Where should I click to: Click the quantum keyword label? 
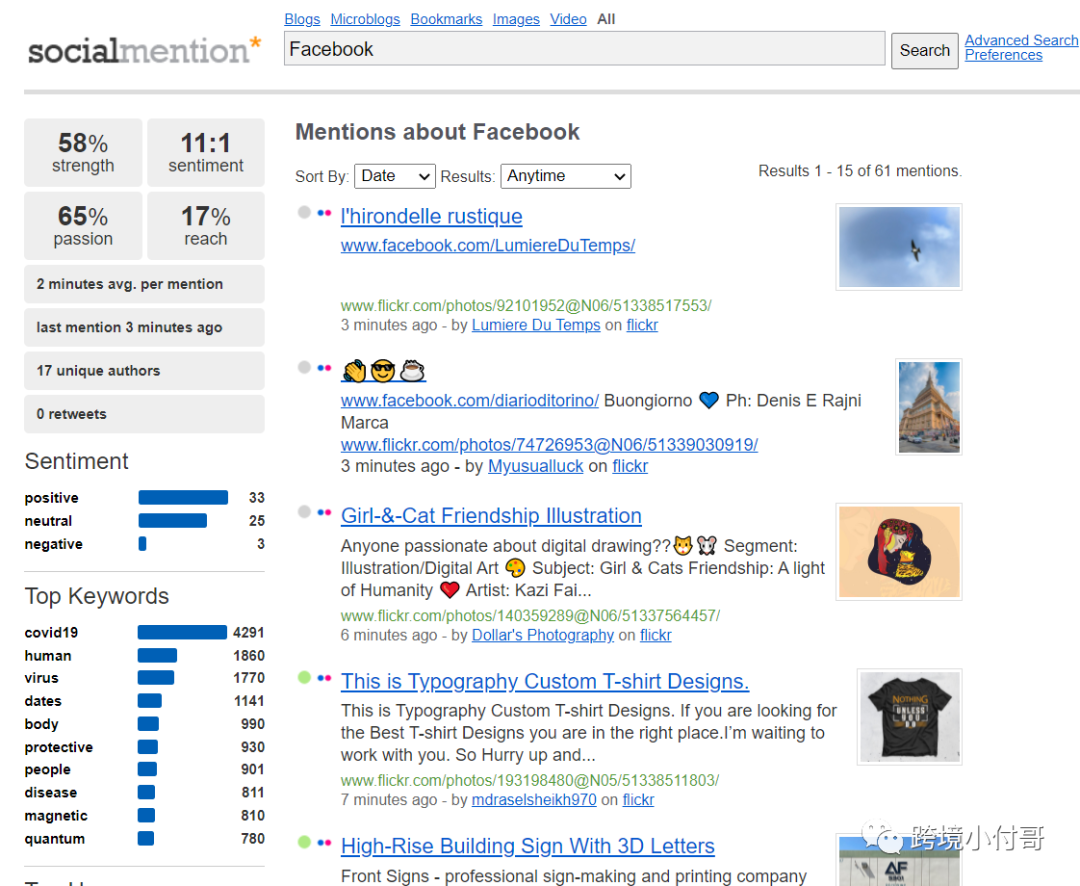point(55,839)
